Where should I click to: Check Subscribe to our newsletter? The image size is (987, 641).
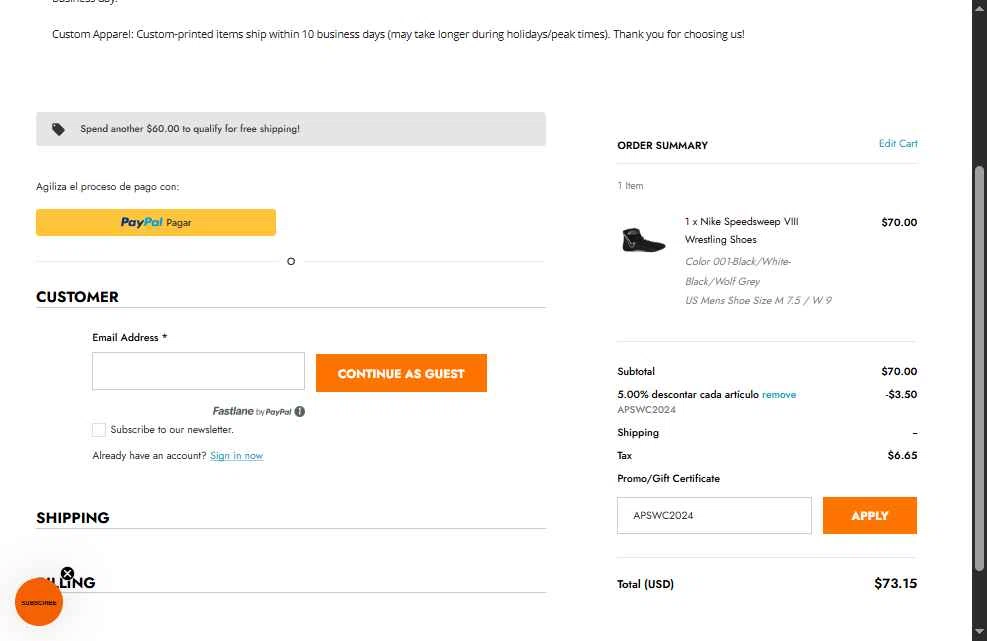tap(99, 429)
